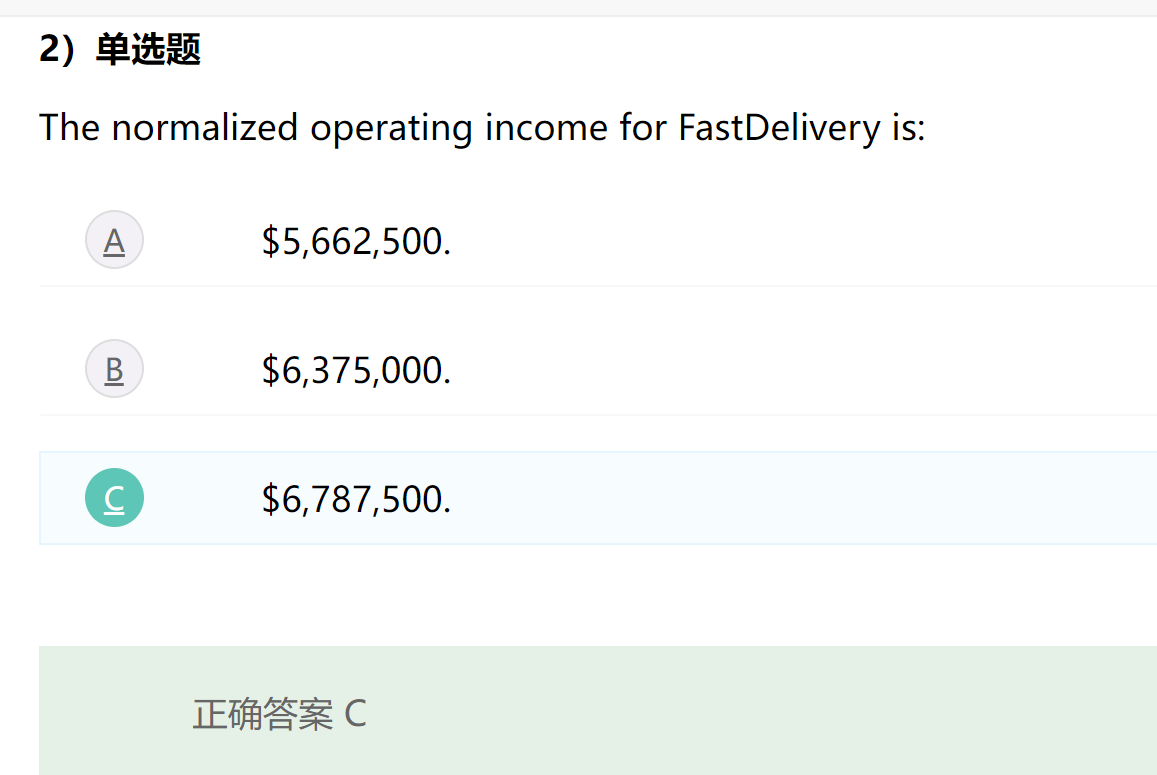Click the answer text $6,787,500
The image size is (1157, 775).
(356, 498)
